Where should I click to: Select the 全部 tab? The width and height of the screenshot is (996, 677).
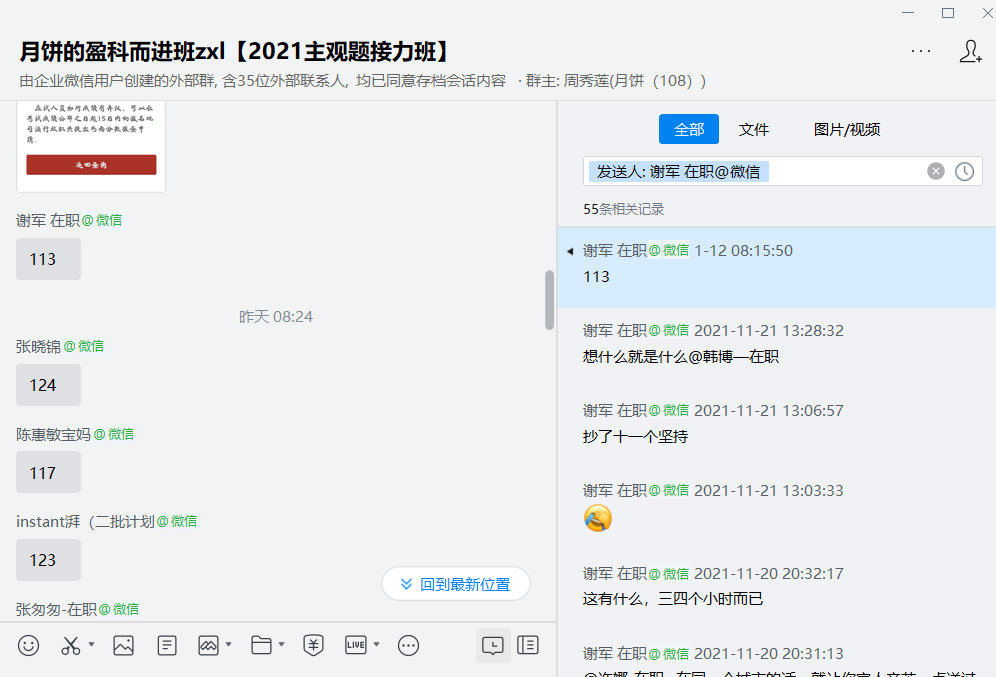coord(689,129)
